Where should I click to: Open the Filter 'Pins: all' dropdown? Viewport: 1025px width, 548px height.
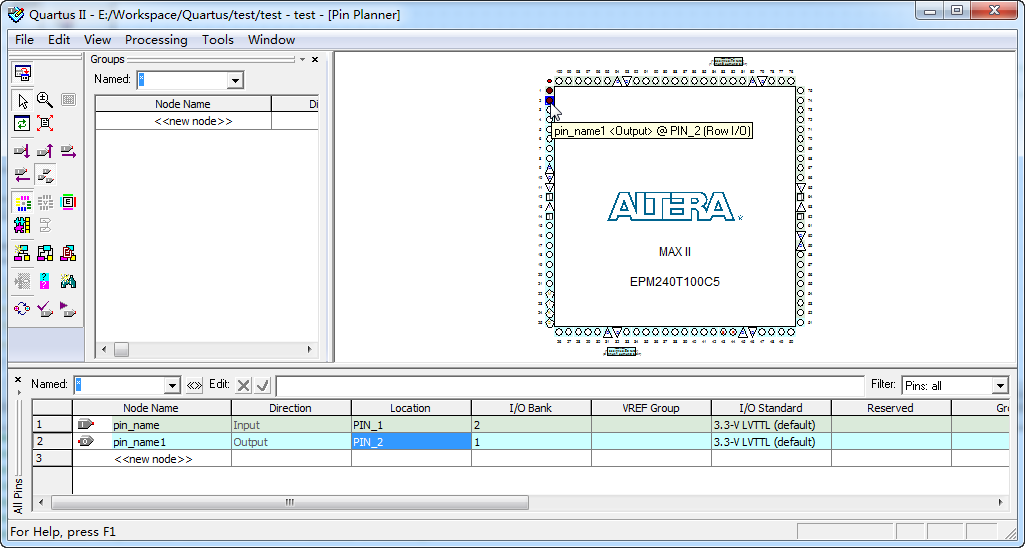coord(999,386)
